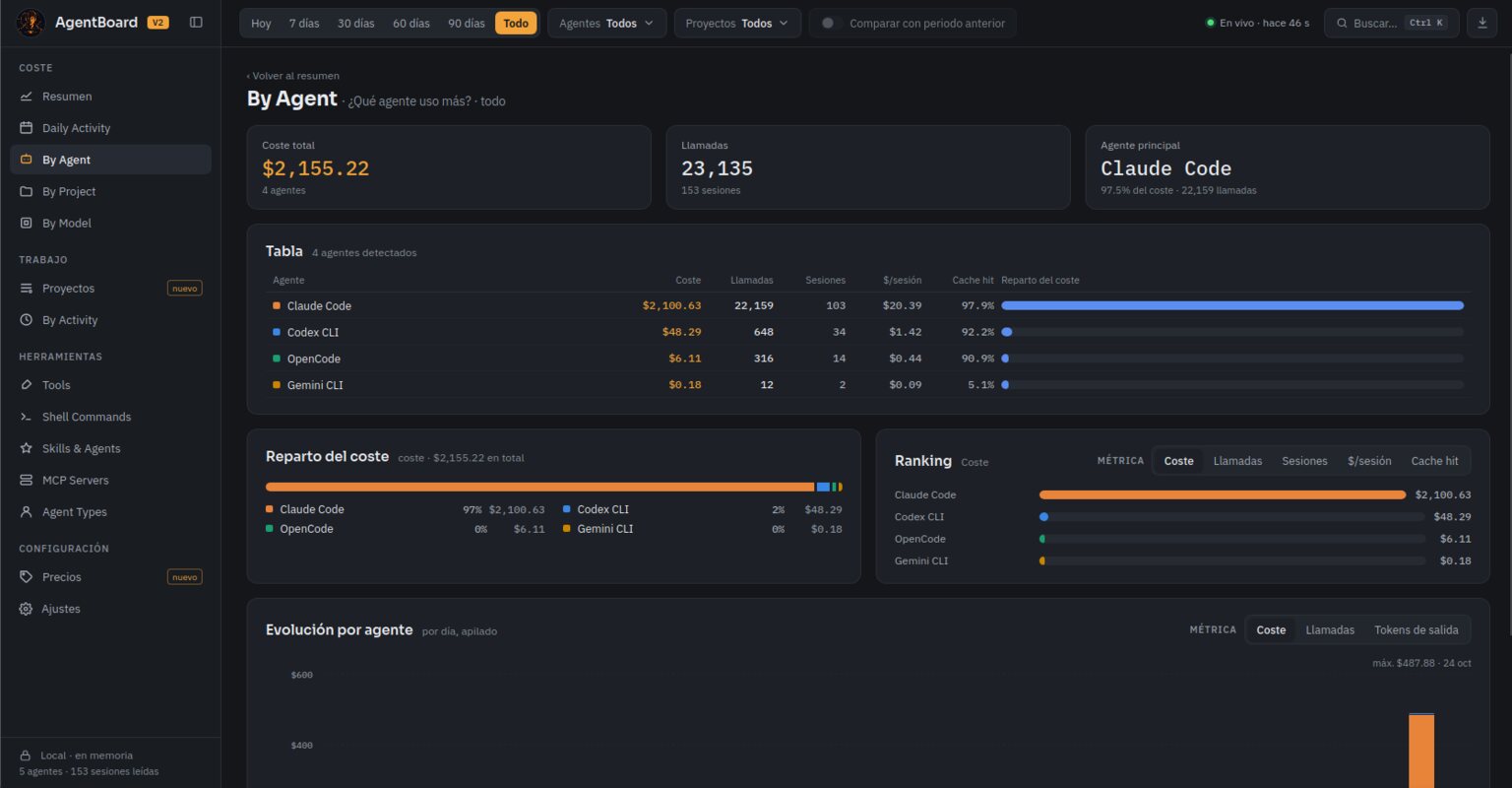Open MCP Servers page
Screen dimensions: 1512x788
(x=110, y=480)
